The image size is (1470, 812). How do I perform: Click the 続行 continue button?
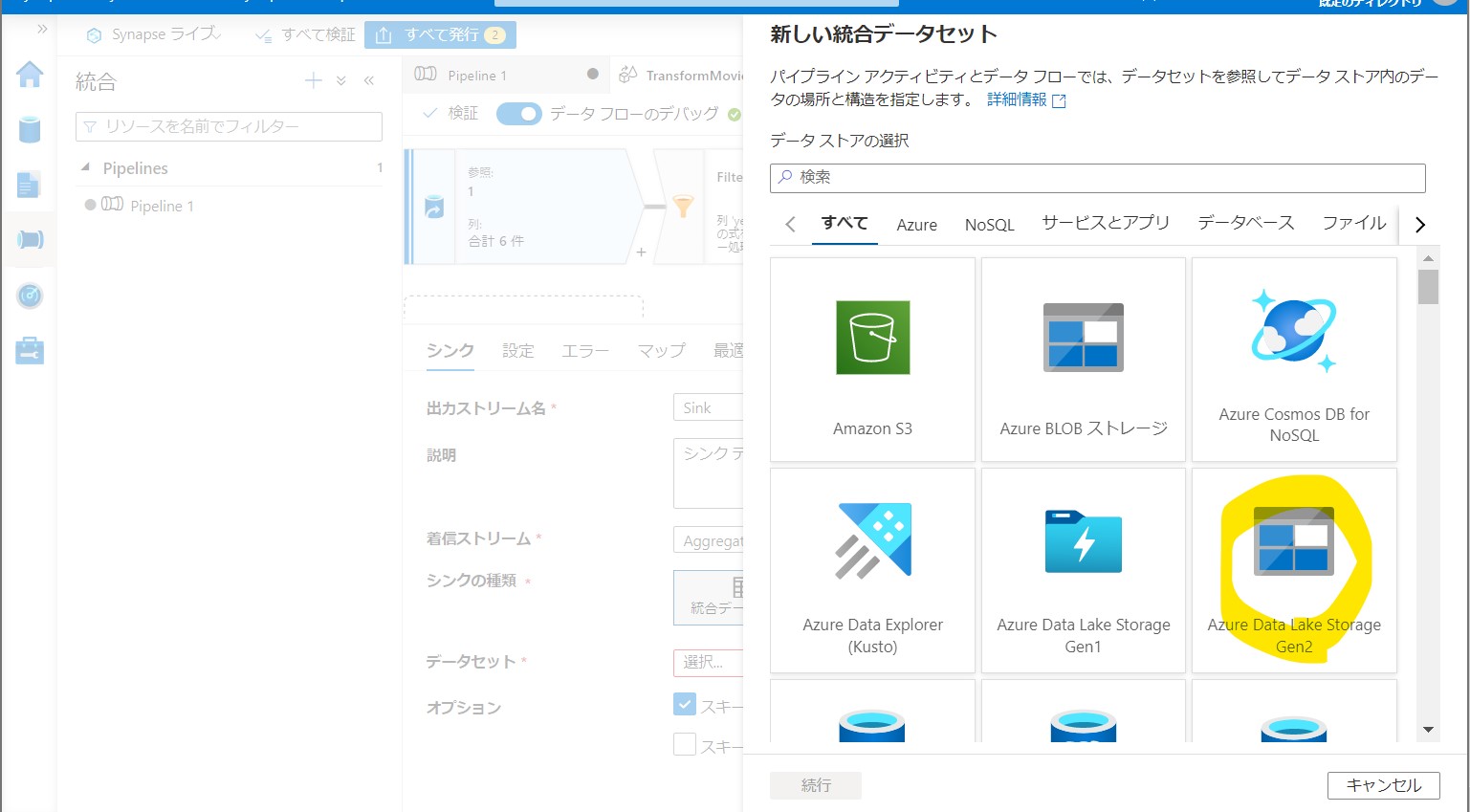pyautogui.click(x=816, y=785)
